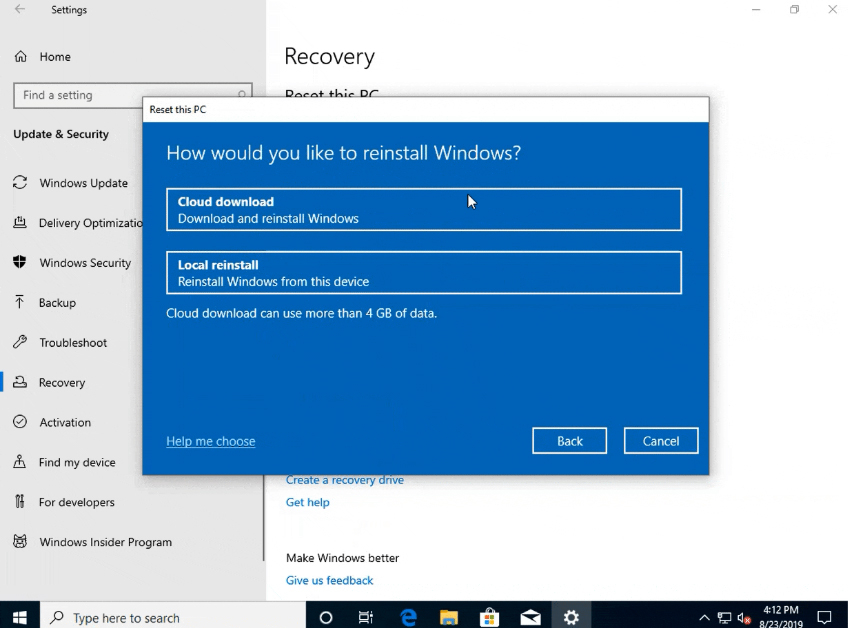This screenshot has width=848, height=628.
Task: Choose Cloud download option
Action: (424, 209)
